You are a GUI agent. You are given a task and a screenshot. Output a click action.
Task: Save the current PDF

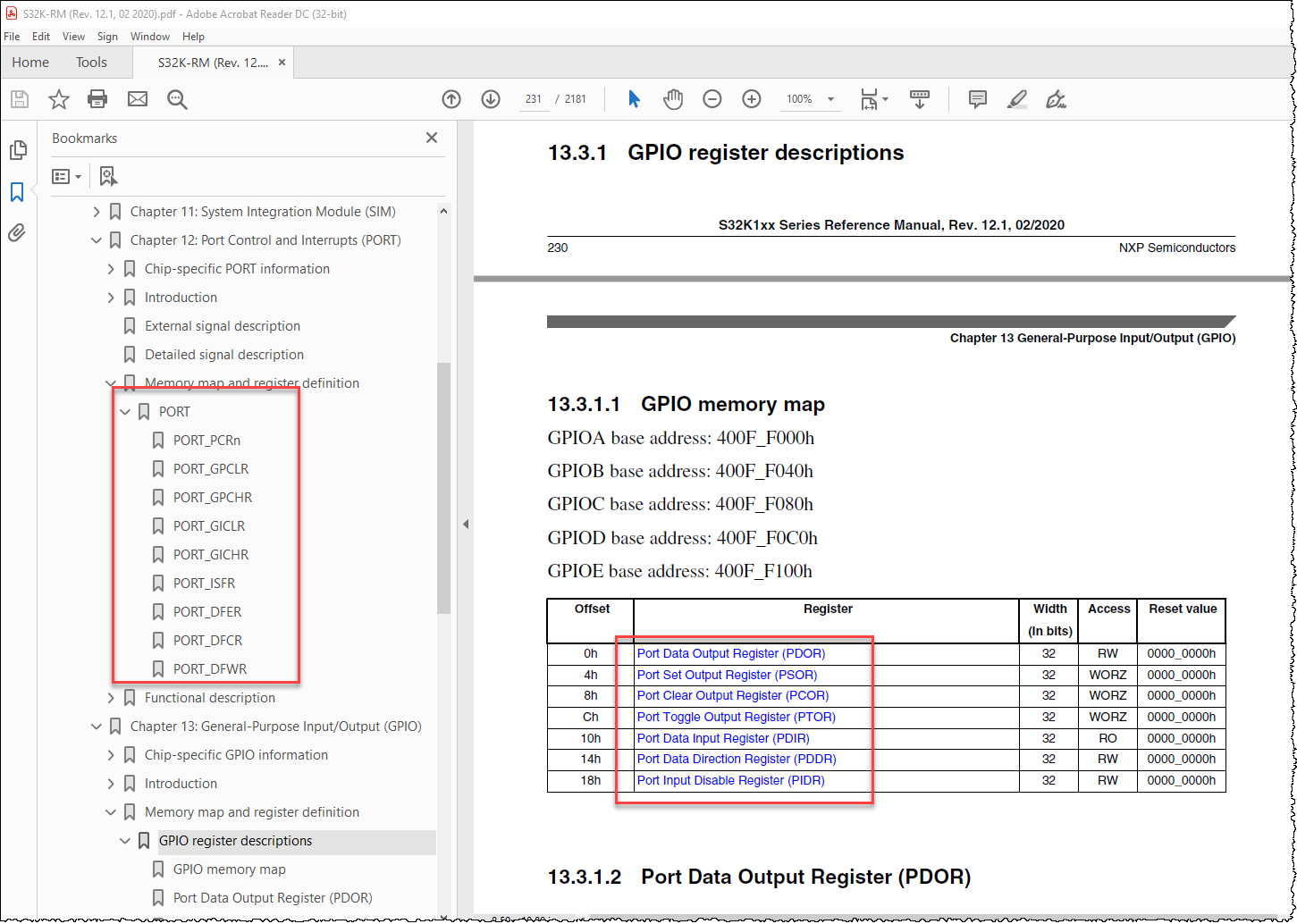click(x=19, y=99)
